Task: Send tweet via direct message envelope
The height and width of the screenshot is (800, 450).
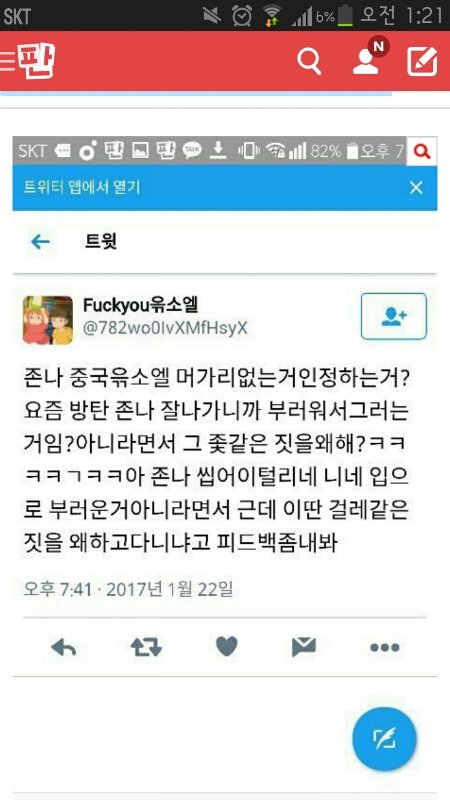Action: 304,647
